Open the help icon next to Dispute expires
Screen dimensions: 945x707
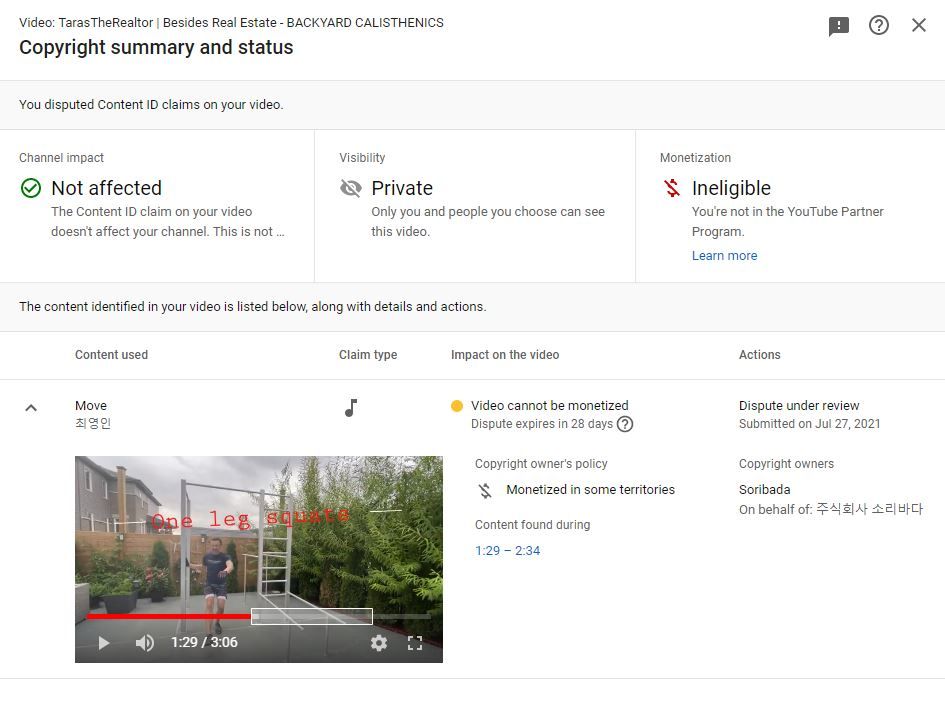tap(626, 424)
